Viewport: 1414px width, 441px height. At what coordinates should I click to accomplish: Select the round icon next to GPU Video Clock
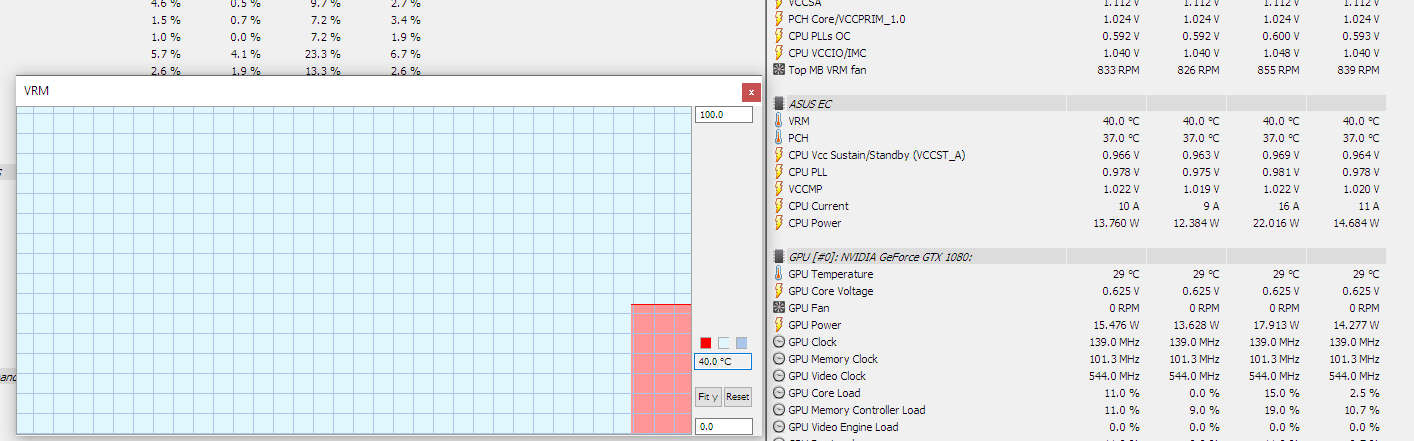point(779,376)
